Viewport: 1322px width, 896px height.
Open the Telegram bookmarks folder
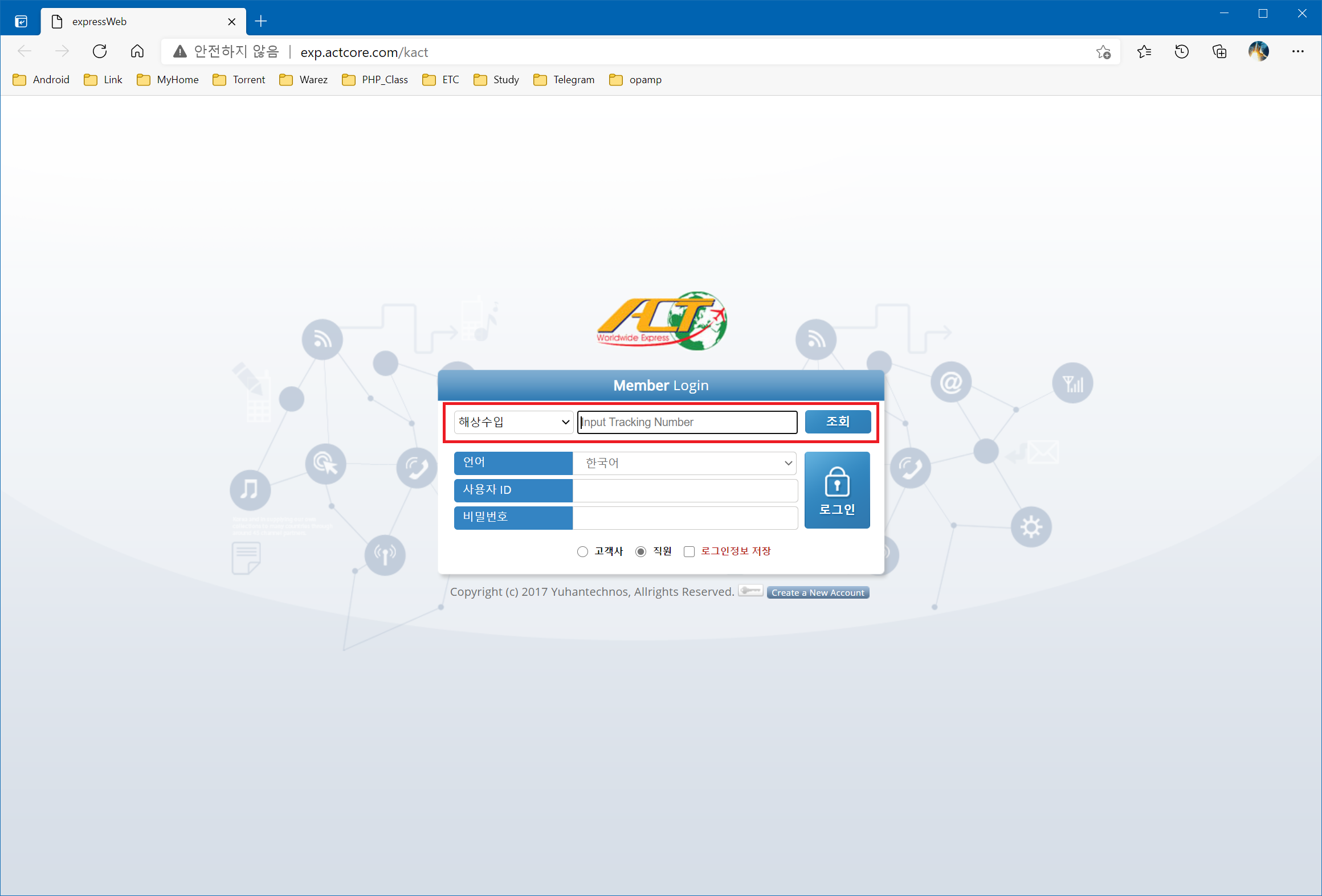[564, 80]
